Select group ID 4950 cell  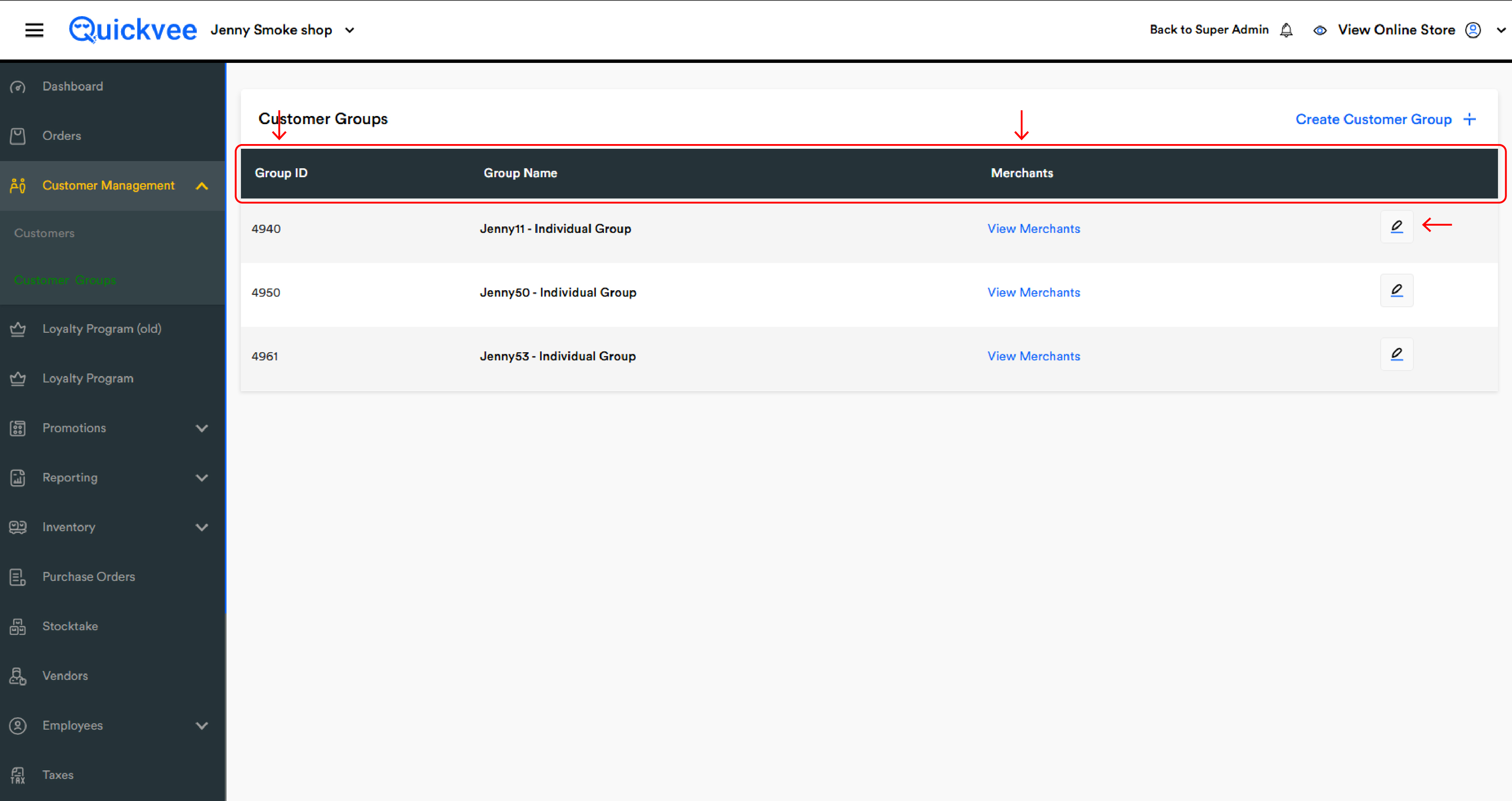[x=266, y=292]
